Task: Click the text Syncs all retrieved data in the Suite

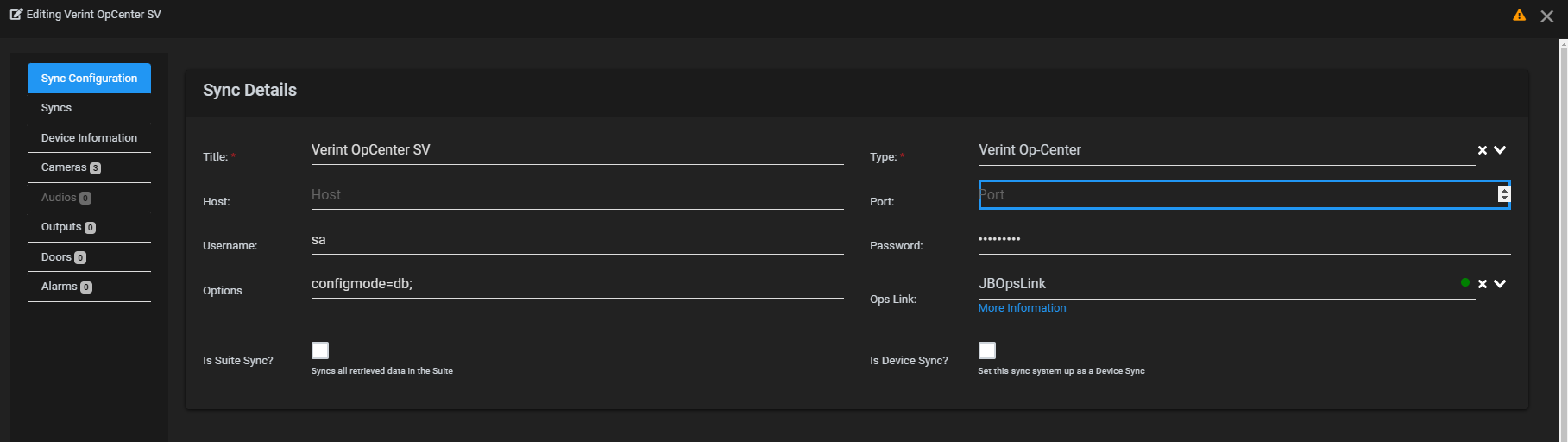Action: (x=382, y=371)
